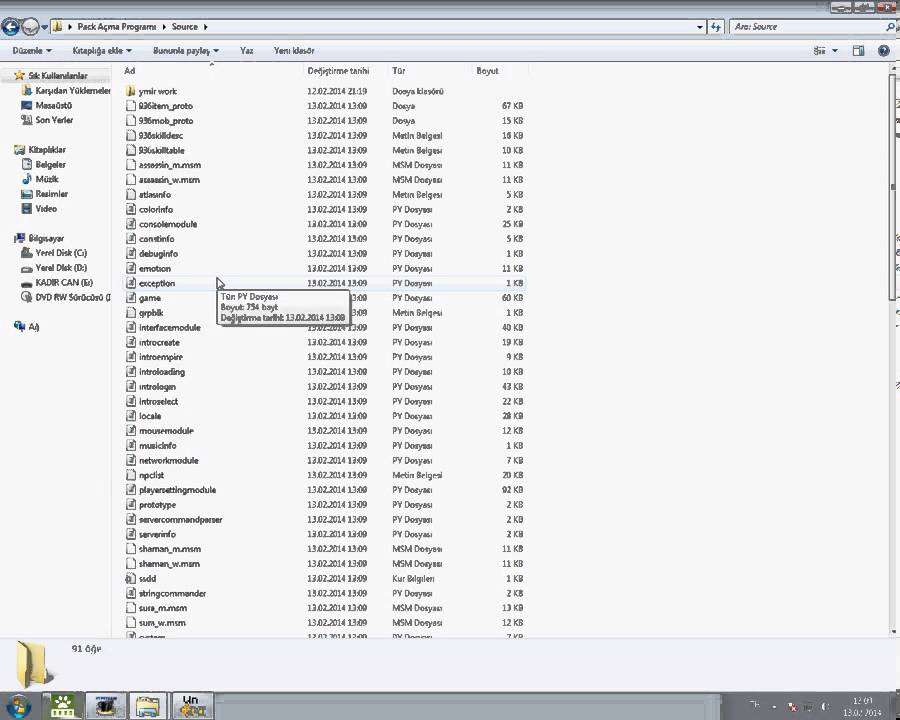This screenshot has height=720, width=900.
Task: Go back with the Back arrow button
Action: 10,26
